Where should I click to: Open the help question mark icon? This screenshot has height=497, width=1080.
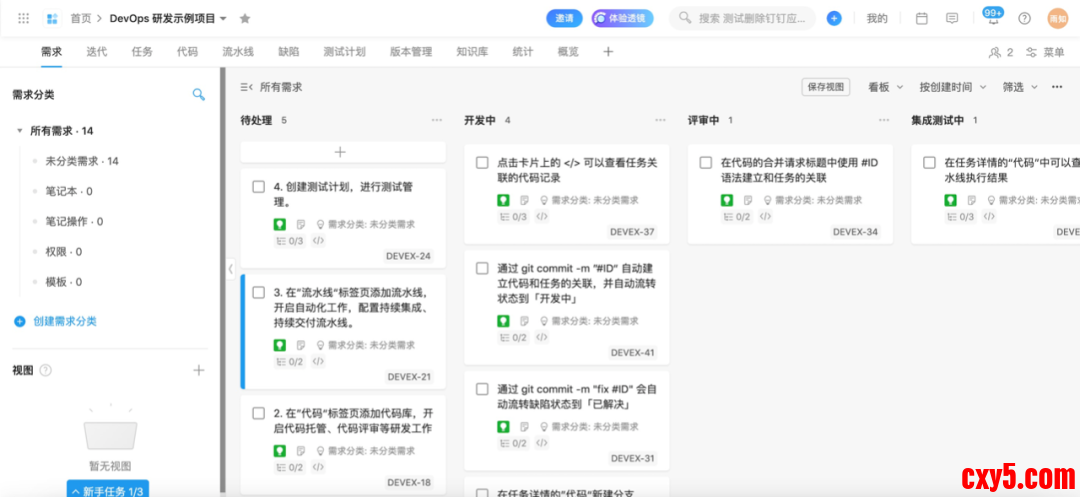1024,18
